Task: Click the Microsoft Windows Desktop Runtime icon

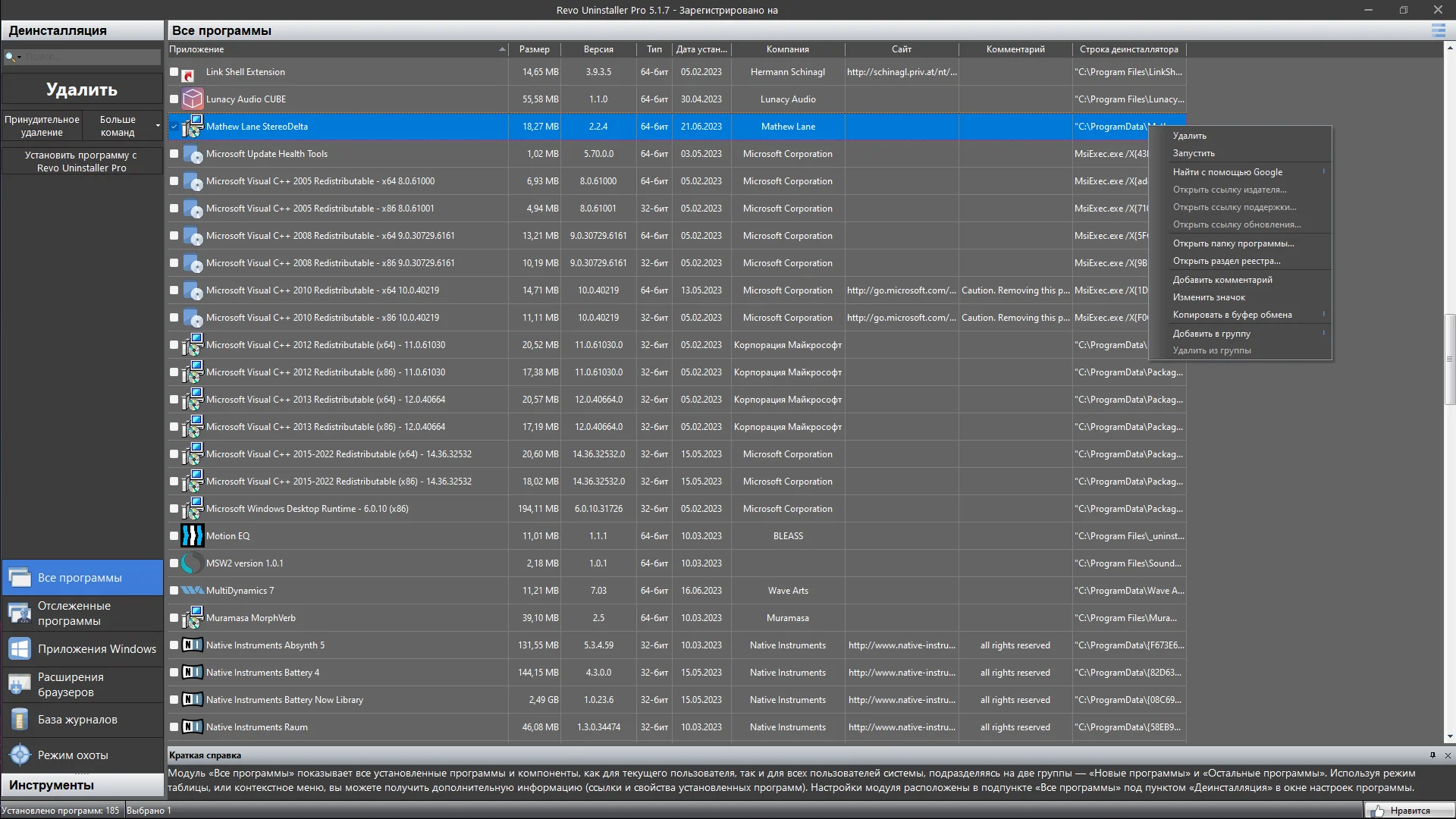Action: [193, 509]
